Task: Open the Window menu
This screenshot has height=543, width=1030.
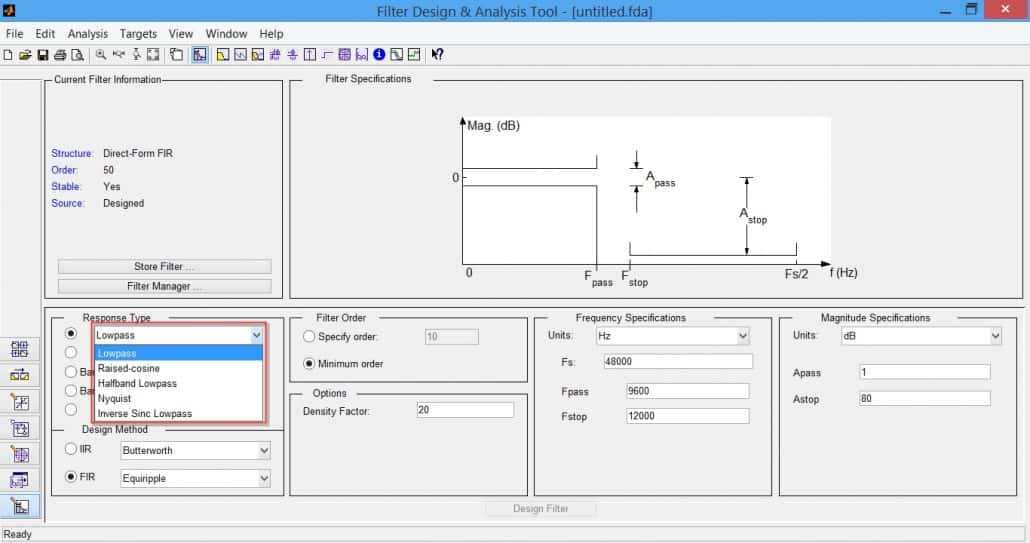Action: (x=226, y=33)
